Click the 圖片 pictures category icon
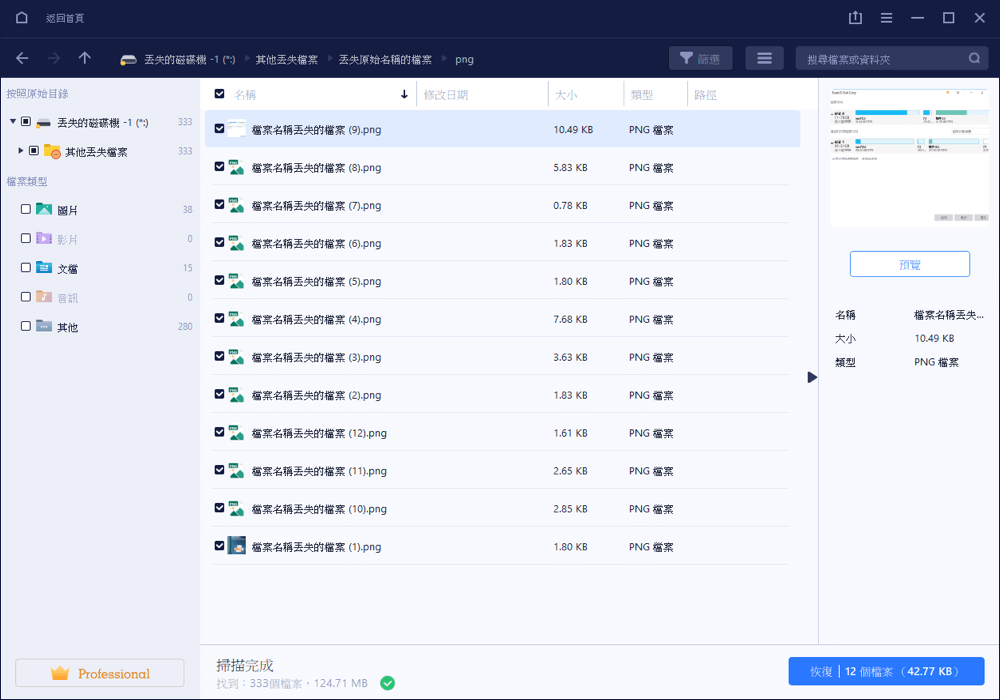The height and width of the screenshot is (700, 1000). pyautogui.click(x=44, y=209)
